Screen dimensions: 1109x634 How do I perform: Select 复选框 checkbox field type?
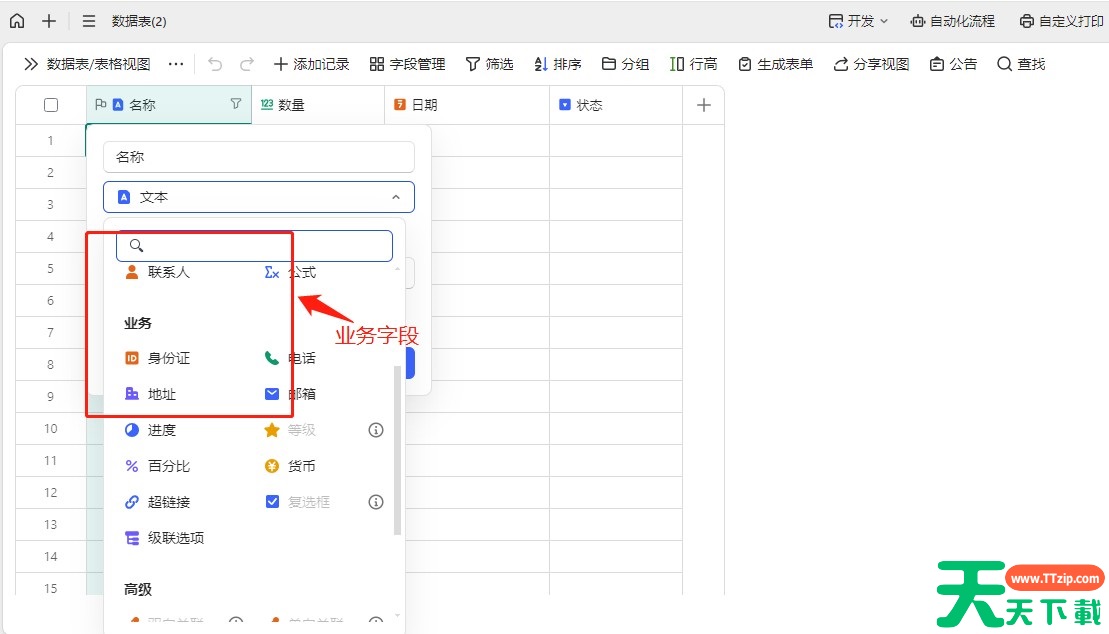298,502
